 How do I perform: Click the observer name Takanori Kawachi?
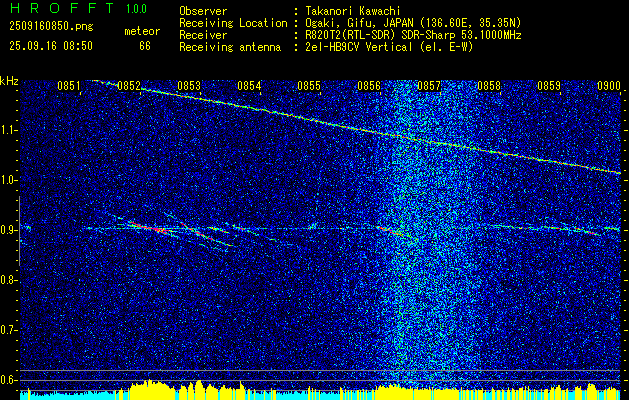tap(352, 11)
